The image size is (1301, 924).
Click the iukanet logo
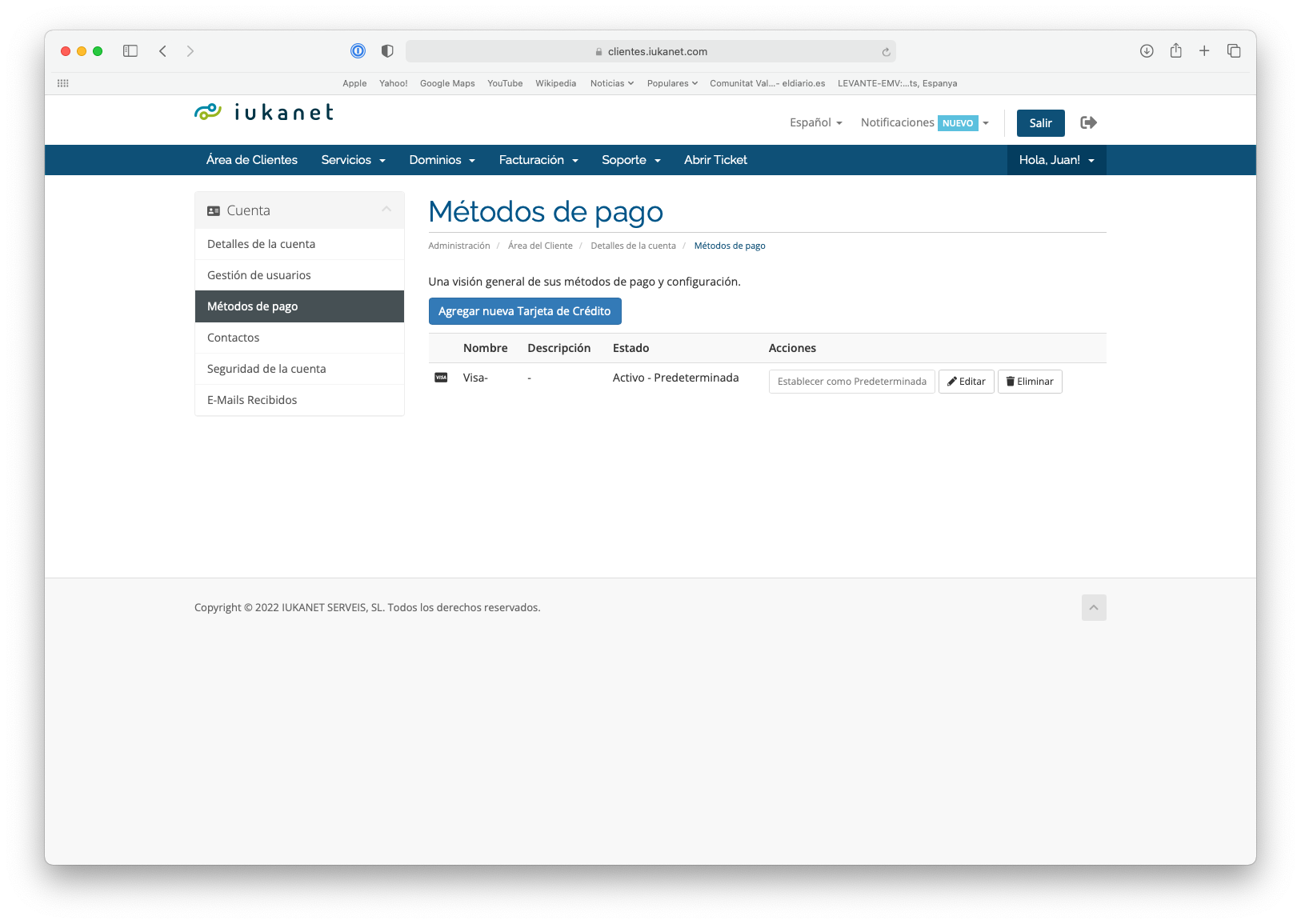pos(264,112)
